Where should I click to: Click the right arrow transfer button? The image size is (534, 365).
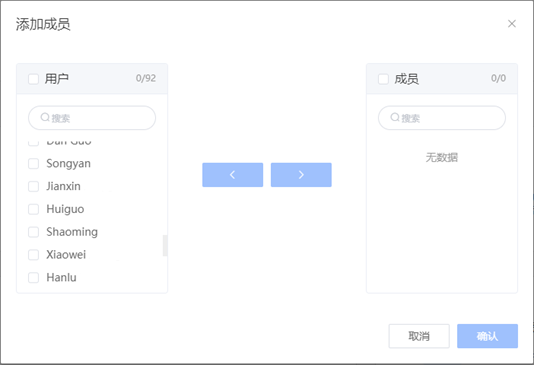pyautogui.click(x=301, y=175)
